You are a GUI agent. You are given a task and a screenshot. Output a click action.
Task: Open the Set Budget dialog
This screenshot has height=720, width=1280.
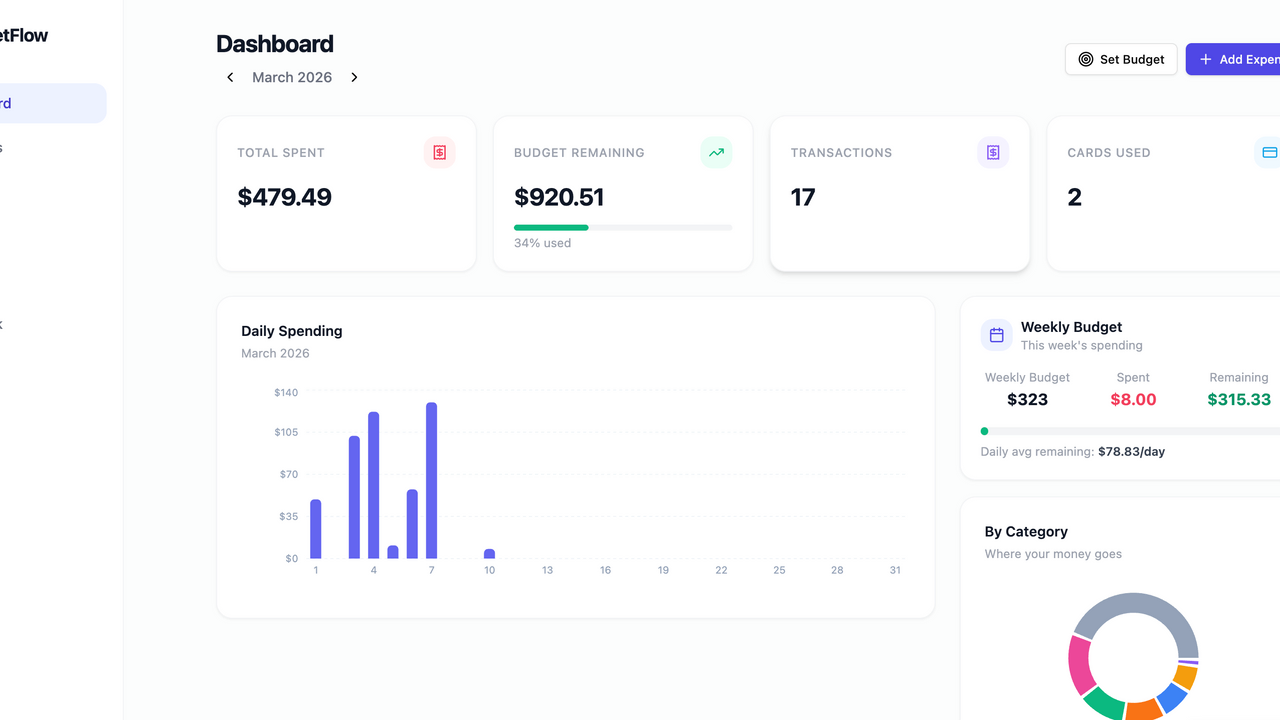click(1121, 59)
